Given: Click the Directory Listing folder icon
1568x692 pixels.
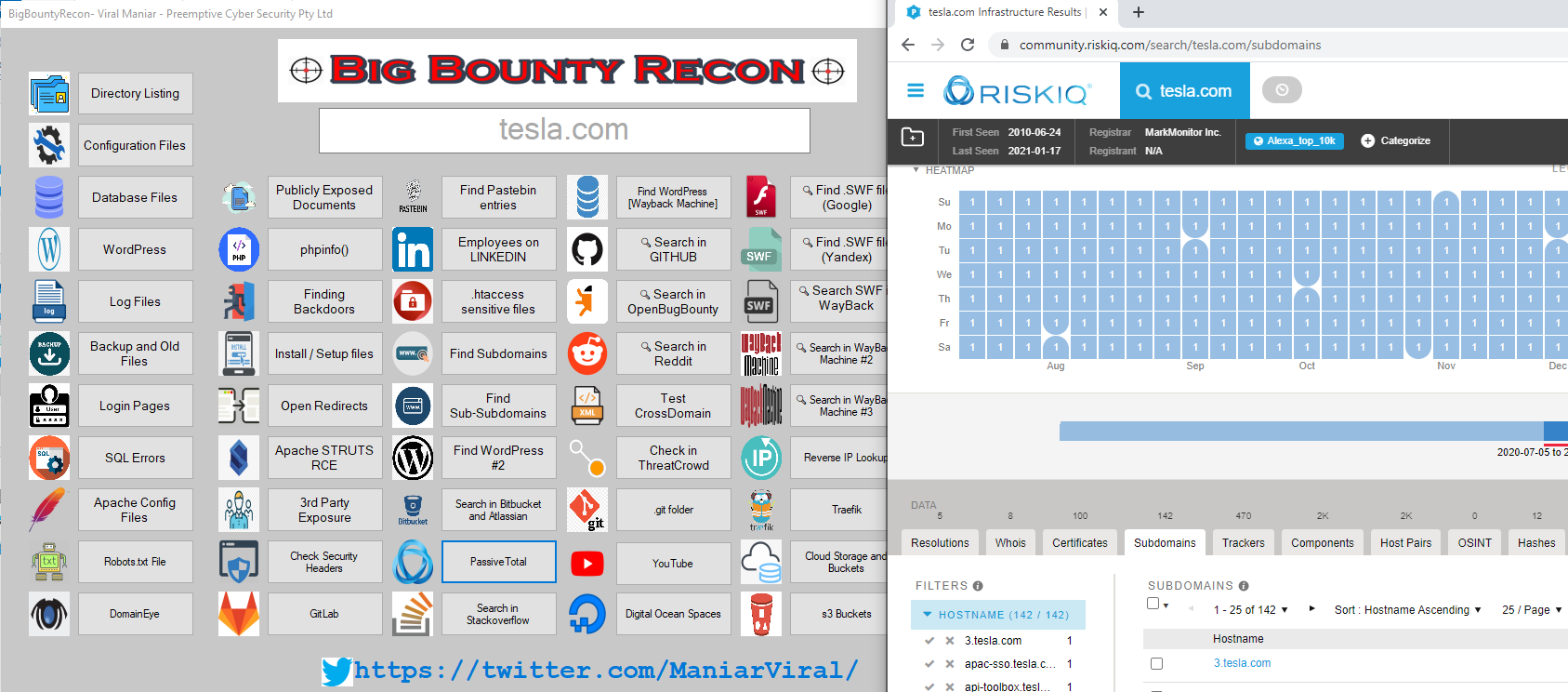Looking at the screenshot, I should [49, 94].
